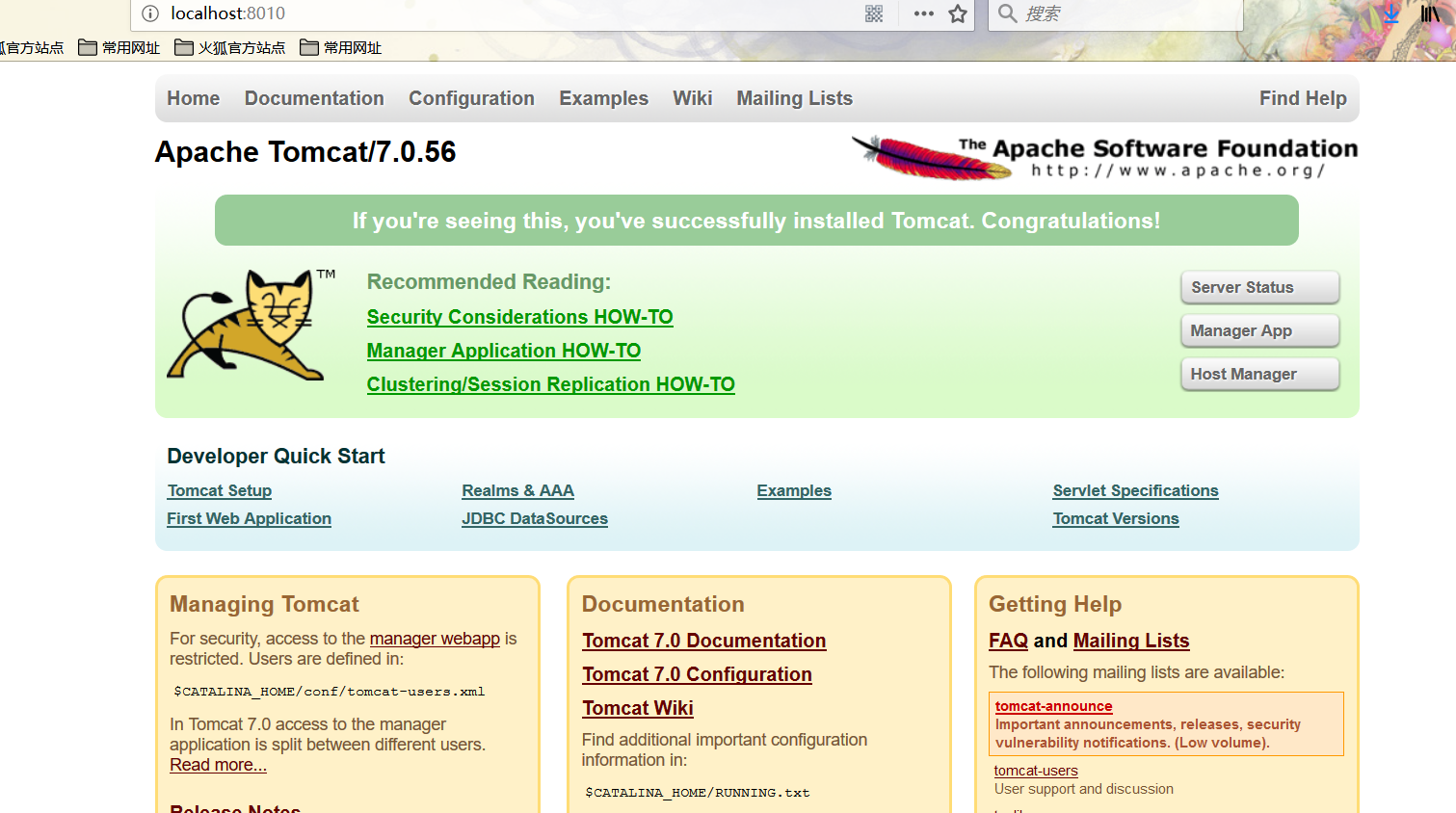Open the page actions three-dot menu
Screen dimensions: 1456x813
pyautogui.click(x=924, y=13)
